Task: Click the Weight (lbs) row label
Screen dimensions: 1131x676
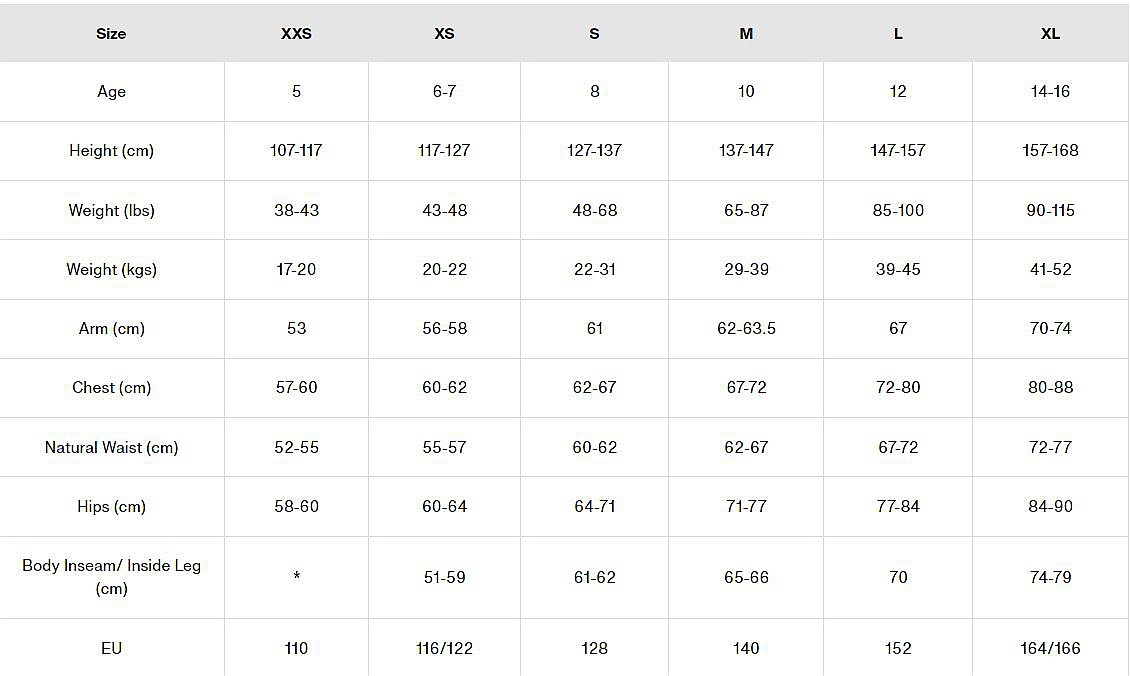Action: point(111,210)
